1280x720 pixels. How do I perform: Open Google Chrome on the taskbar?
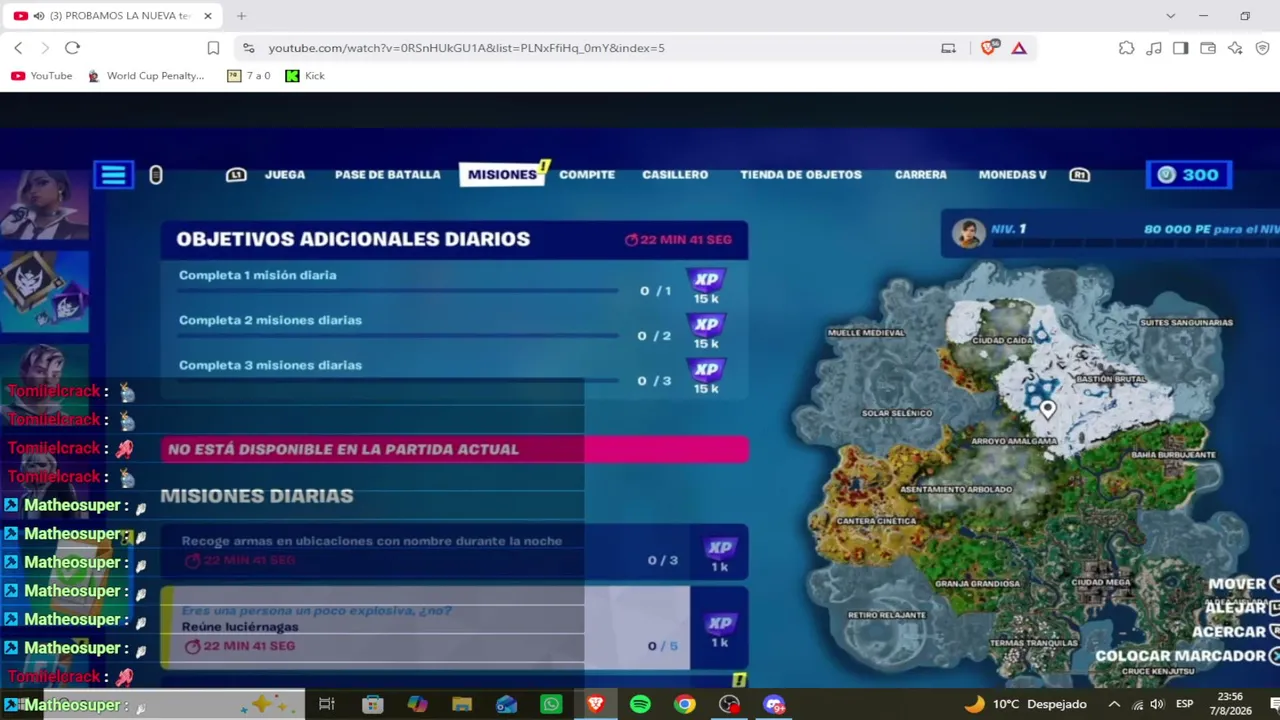point(684,704)
